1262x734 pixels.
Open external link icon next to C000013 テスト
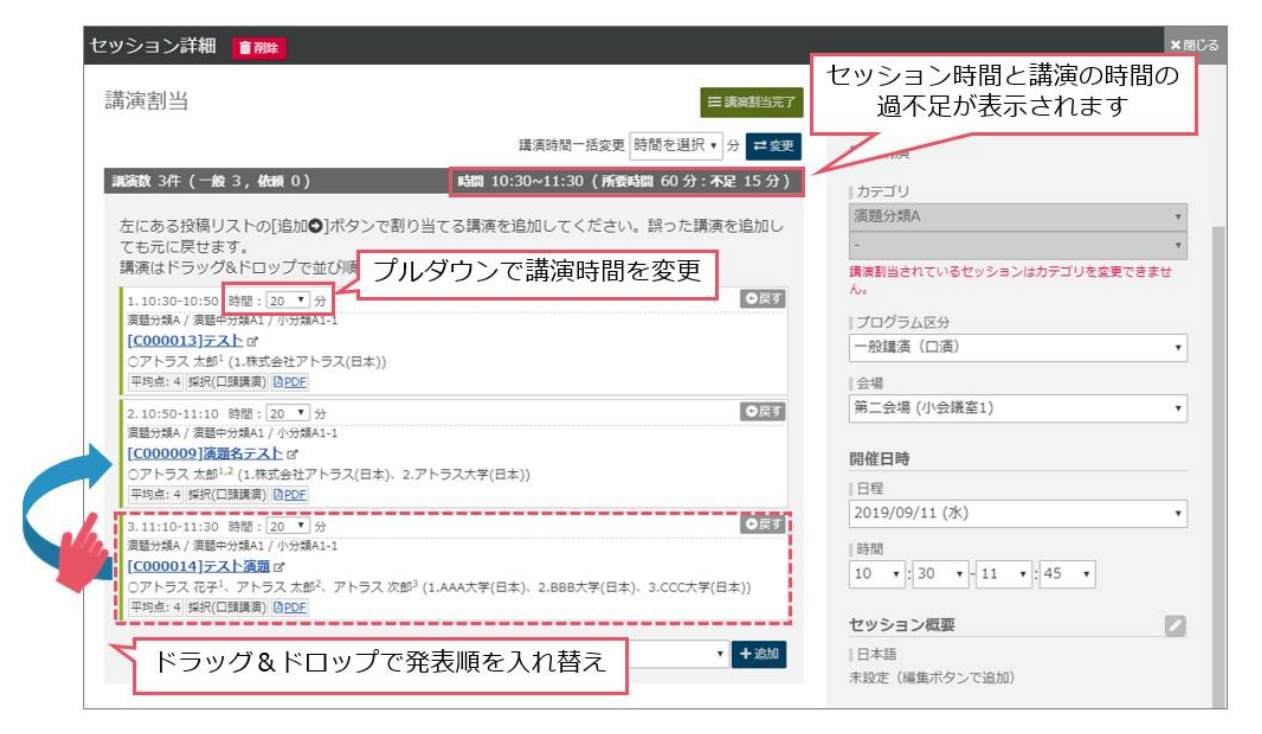(x=252, y=341)
